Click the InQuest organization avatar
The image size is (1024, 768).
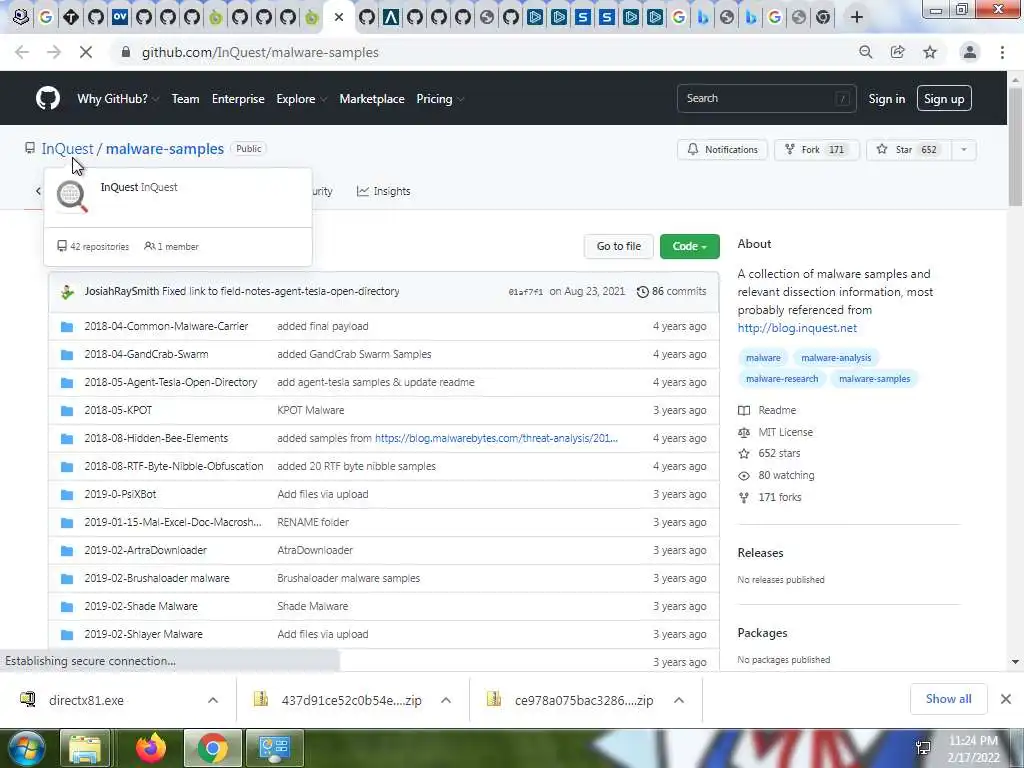(72, 196)
